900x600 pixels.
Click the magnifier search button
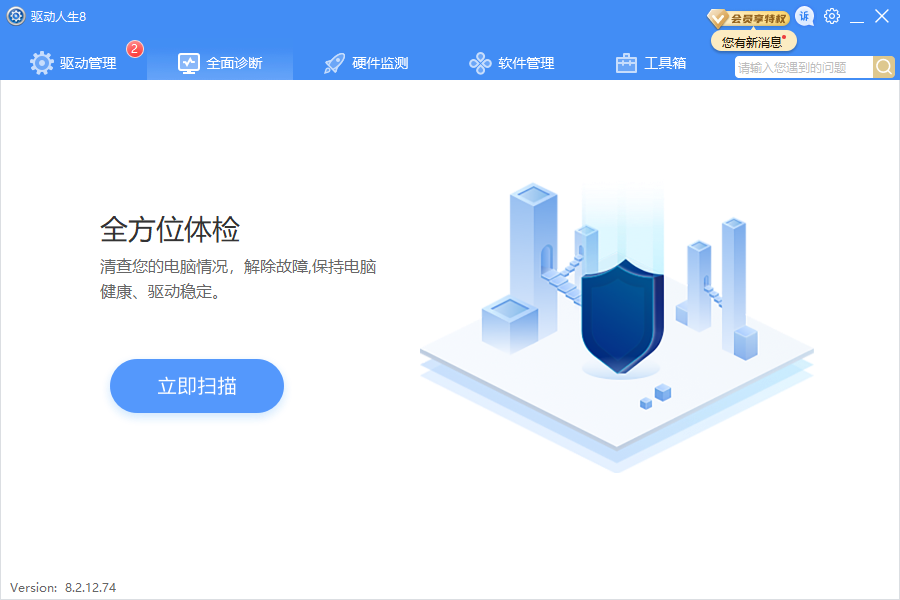click(884, 67)
